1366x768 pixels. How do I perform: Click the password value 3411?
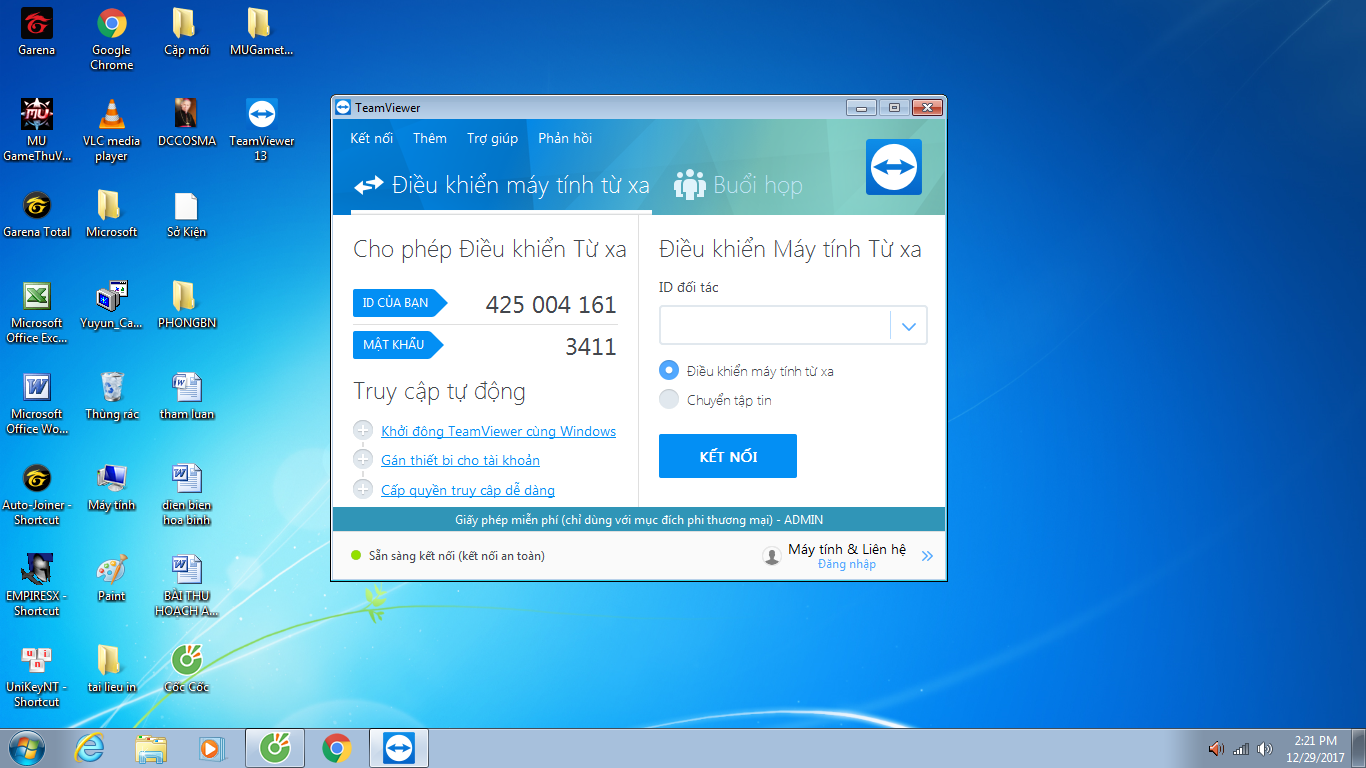point(591,346)
